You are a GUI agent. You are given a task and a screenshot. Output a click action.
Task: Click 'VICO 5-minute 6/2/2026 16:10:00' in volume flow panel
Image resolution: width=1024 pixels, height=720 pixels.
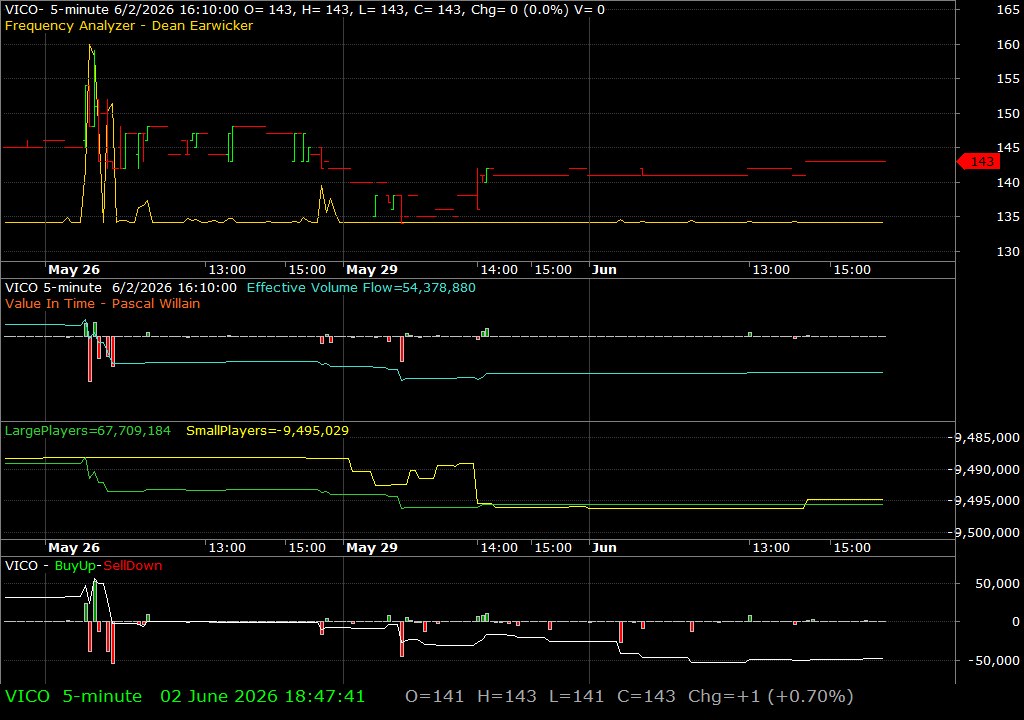(x=121, y=287)
